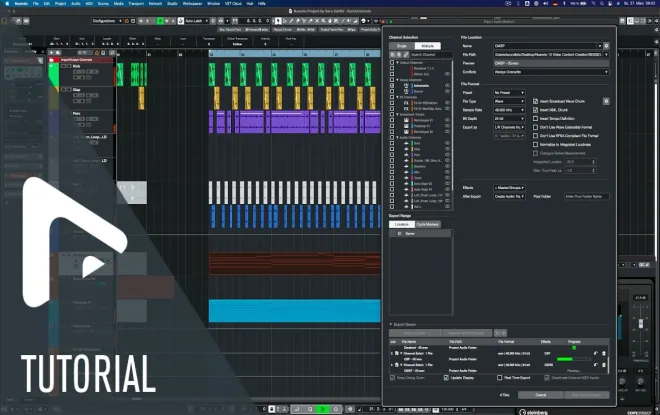Open the Bit Depth dropdown
The width and height of the screenshot is (660, 415).
tap(509, 119)
